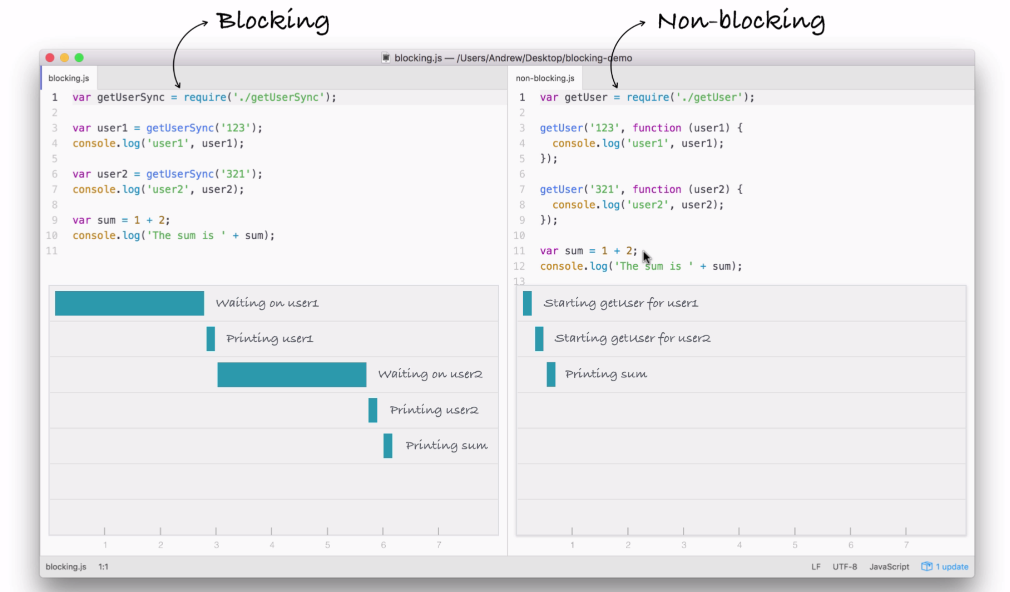1010x592 pixels.
Task: Click the bar beside 'Starting getUser for user2'
Action: coord(539,339)
